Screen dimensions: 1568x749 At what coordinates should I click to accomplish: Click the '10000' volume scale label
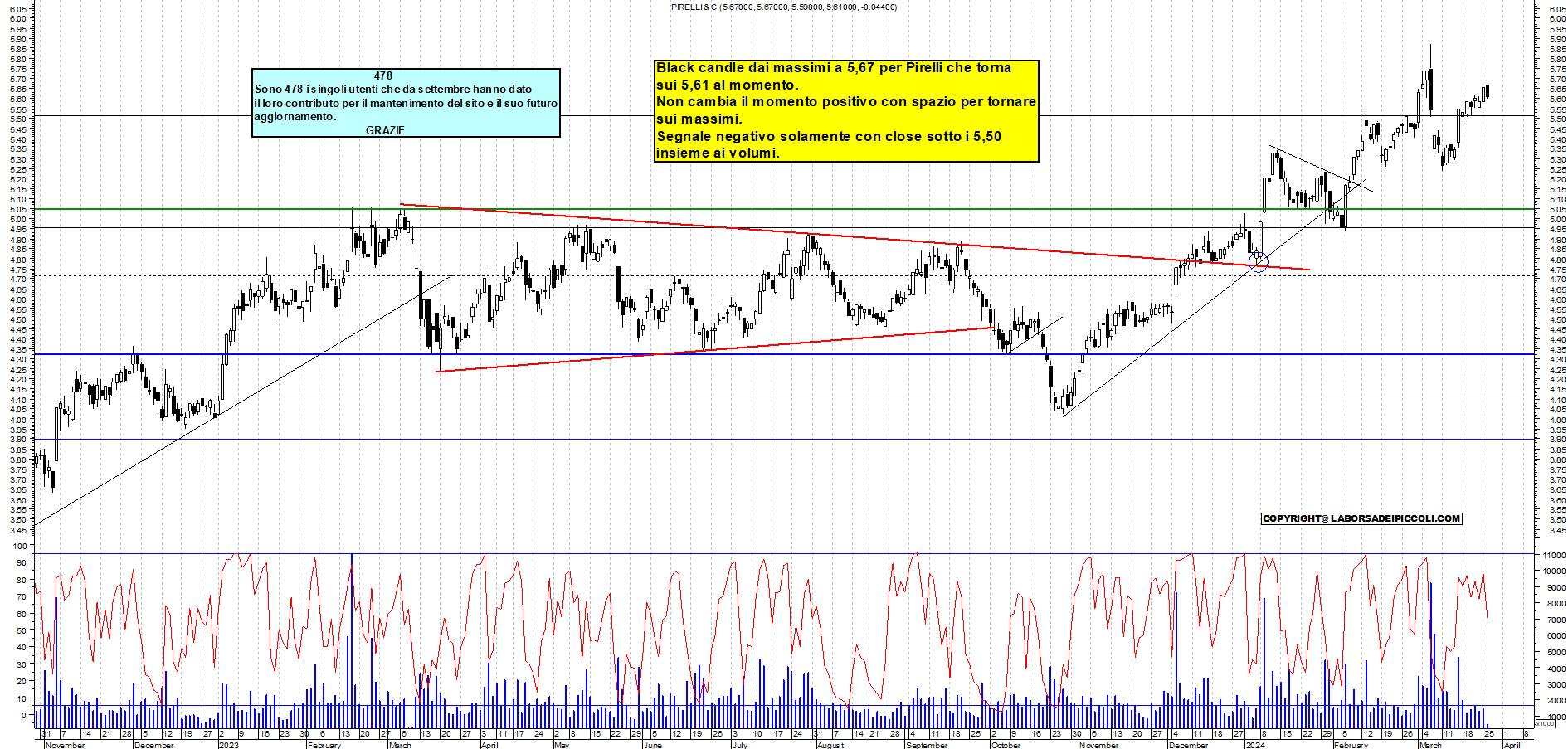[1553, 571]
